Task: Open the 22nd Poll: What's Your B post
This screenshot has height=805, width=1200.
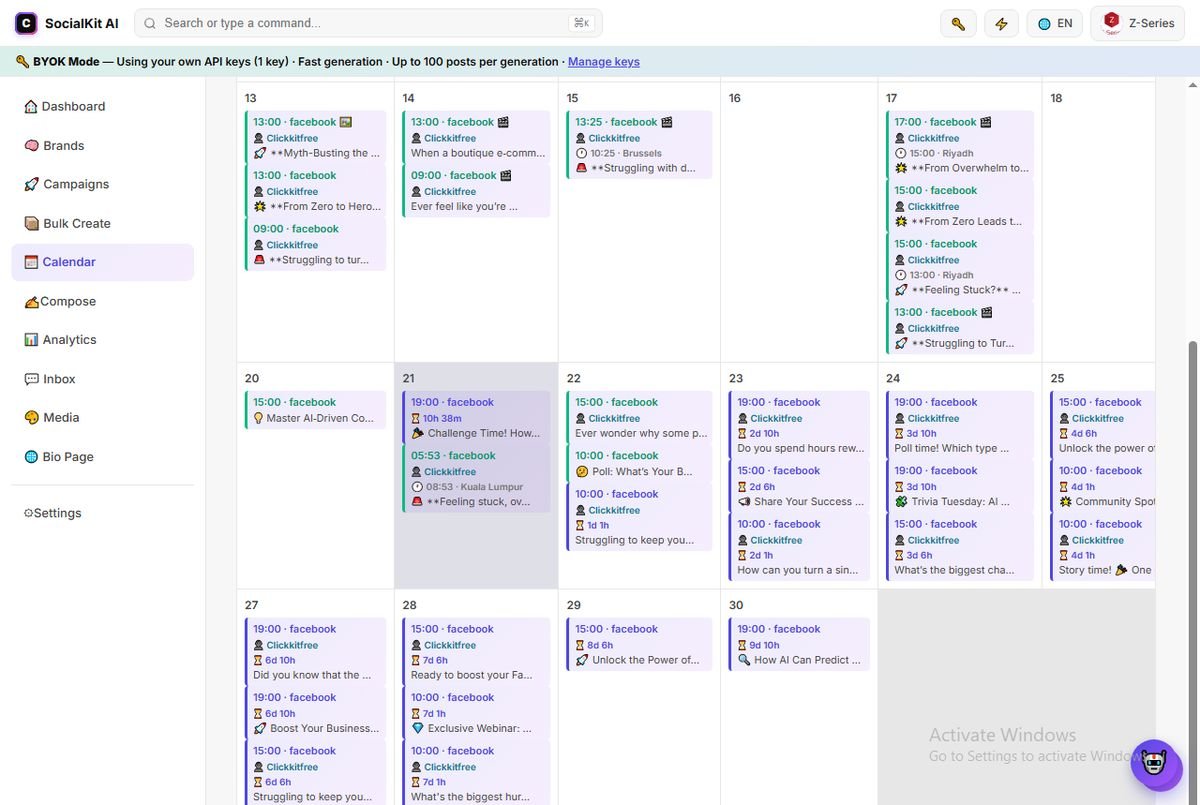Action: (x=640, y=463)
